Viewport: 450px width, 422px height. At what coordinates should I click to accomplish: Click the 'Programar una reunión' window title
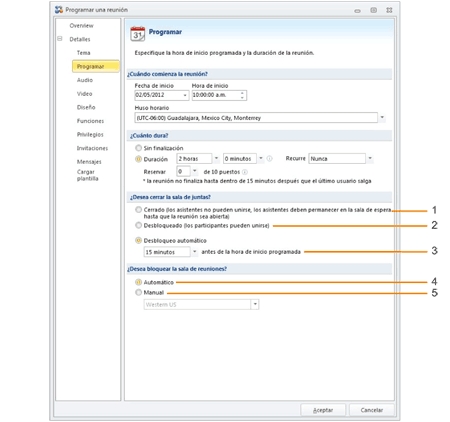(x=96, y=10)
